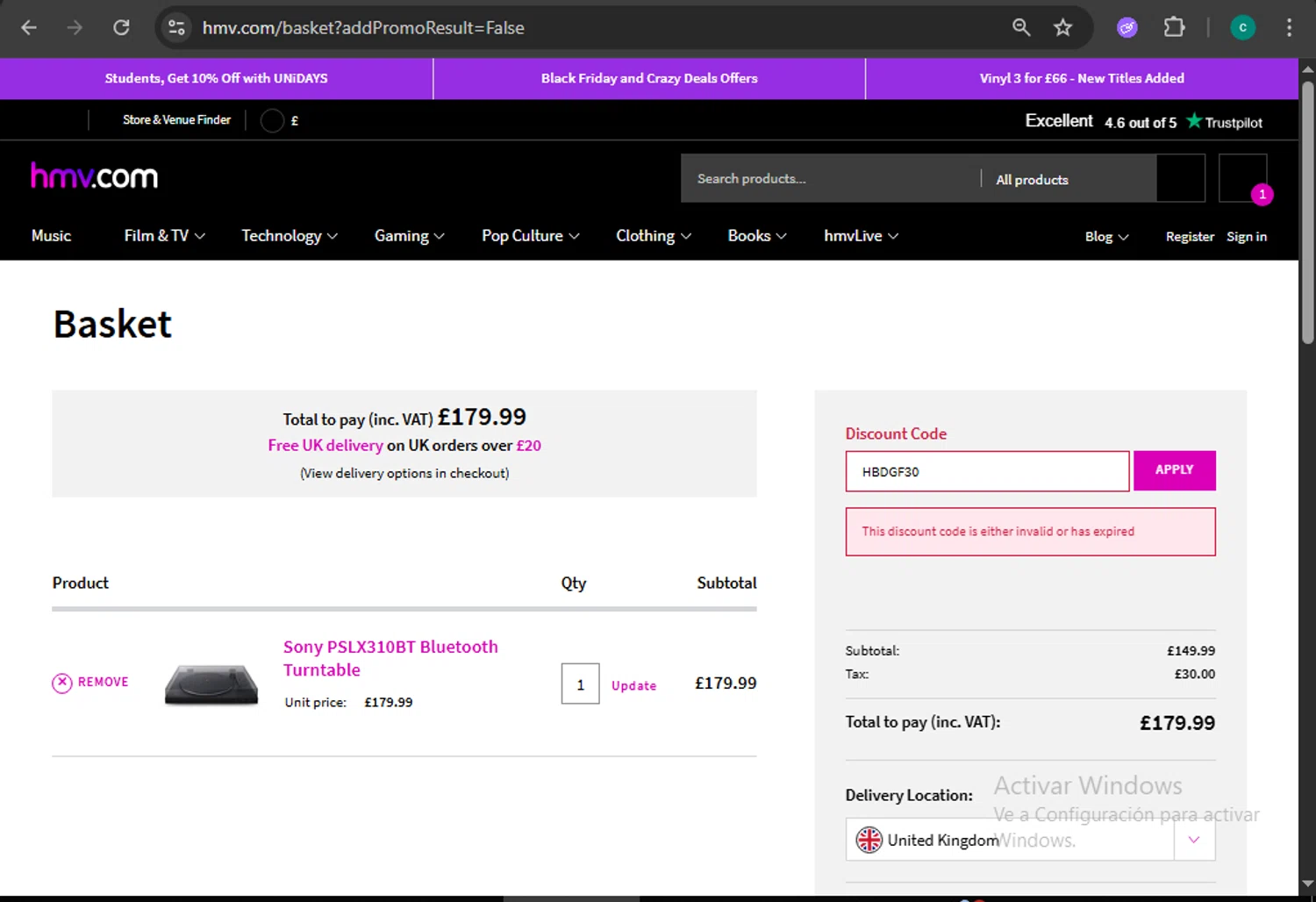Click the currency pound selector circle

click(272, 120)
